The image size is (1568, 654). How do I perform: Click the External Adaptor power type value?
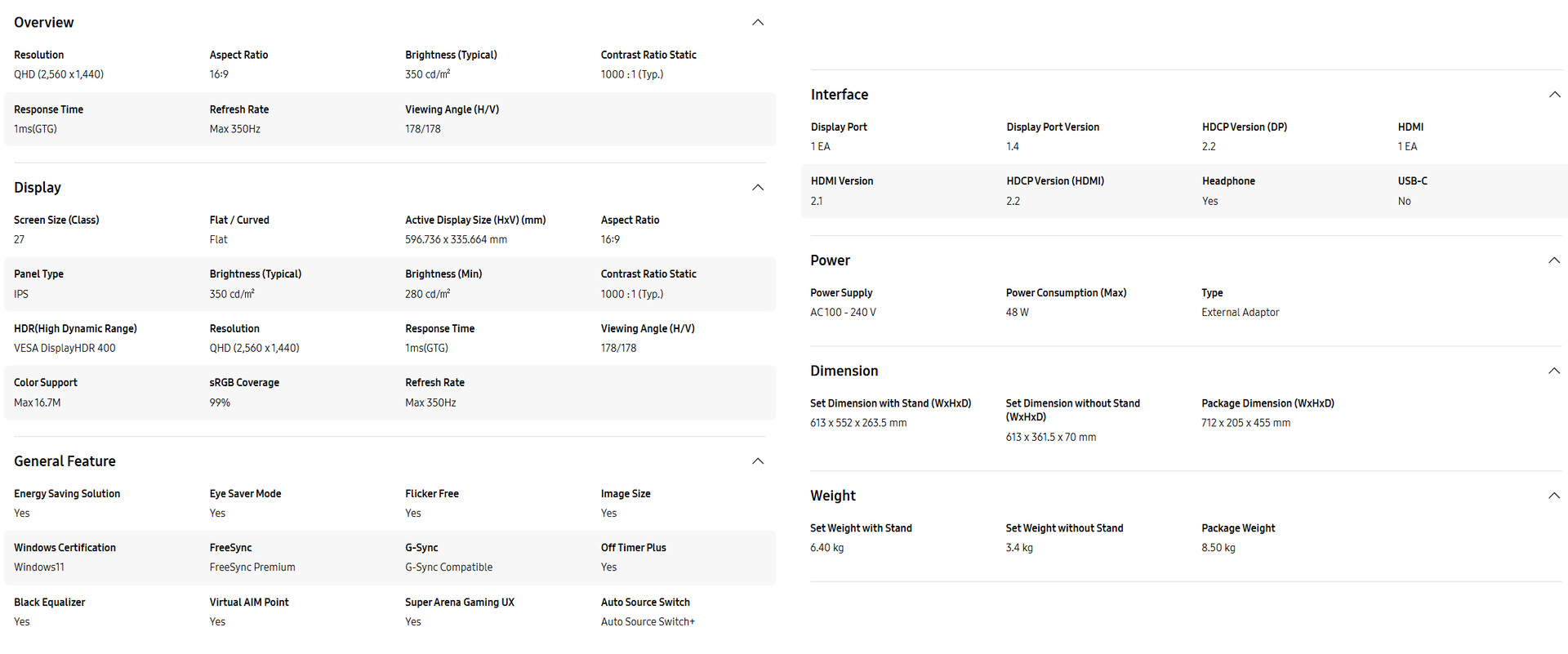point(1240,313)
